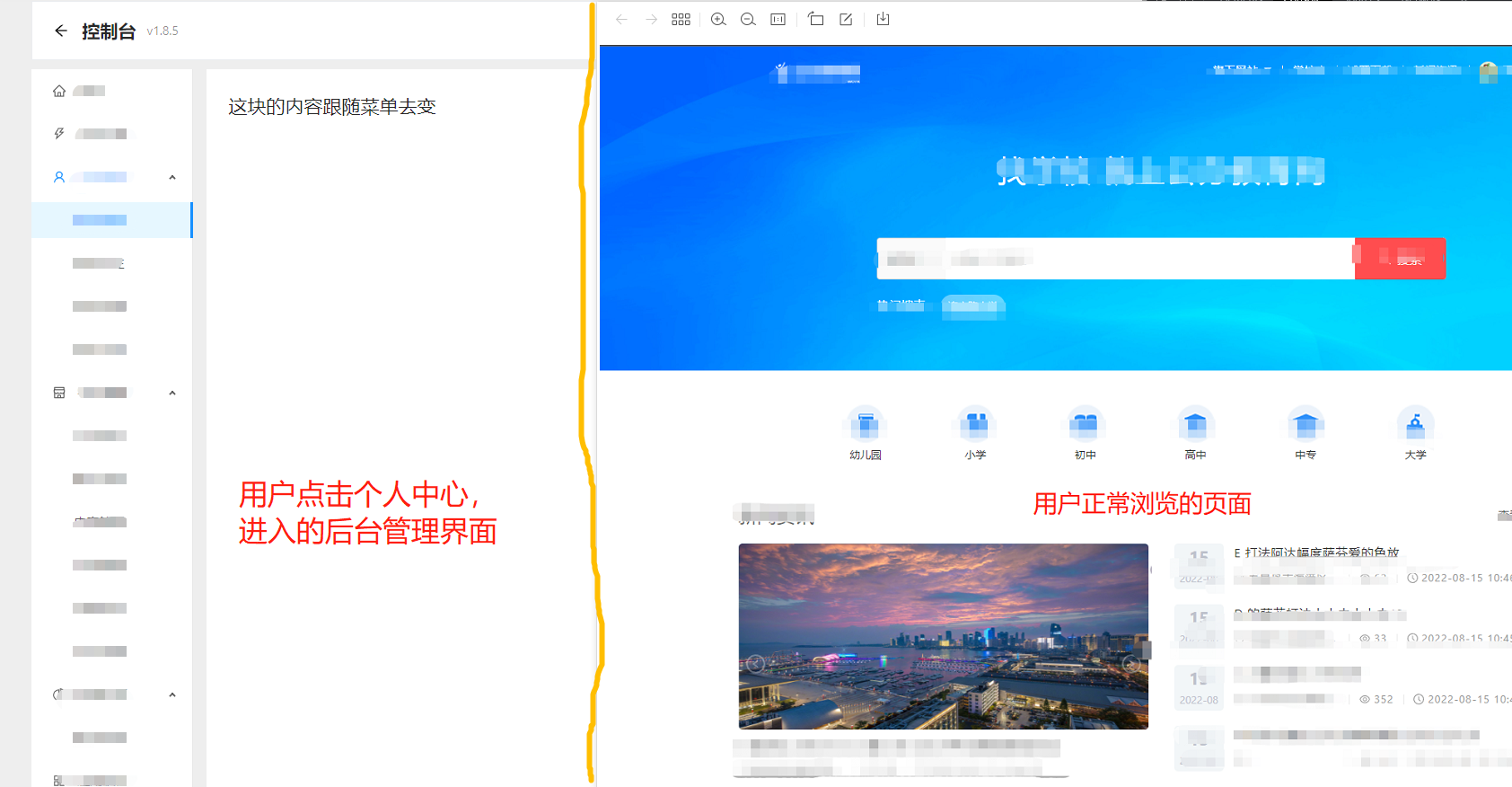The image size is (1512, 787).
Task: Zoom out with the magnifier minus
Action: [x=748, y=19]
